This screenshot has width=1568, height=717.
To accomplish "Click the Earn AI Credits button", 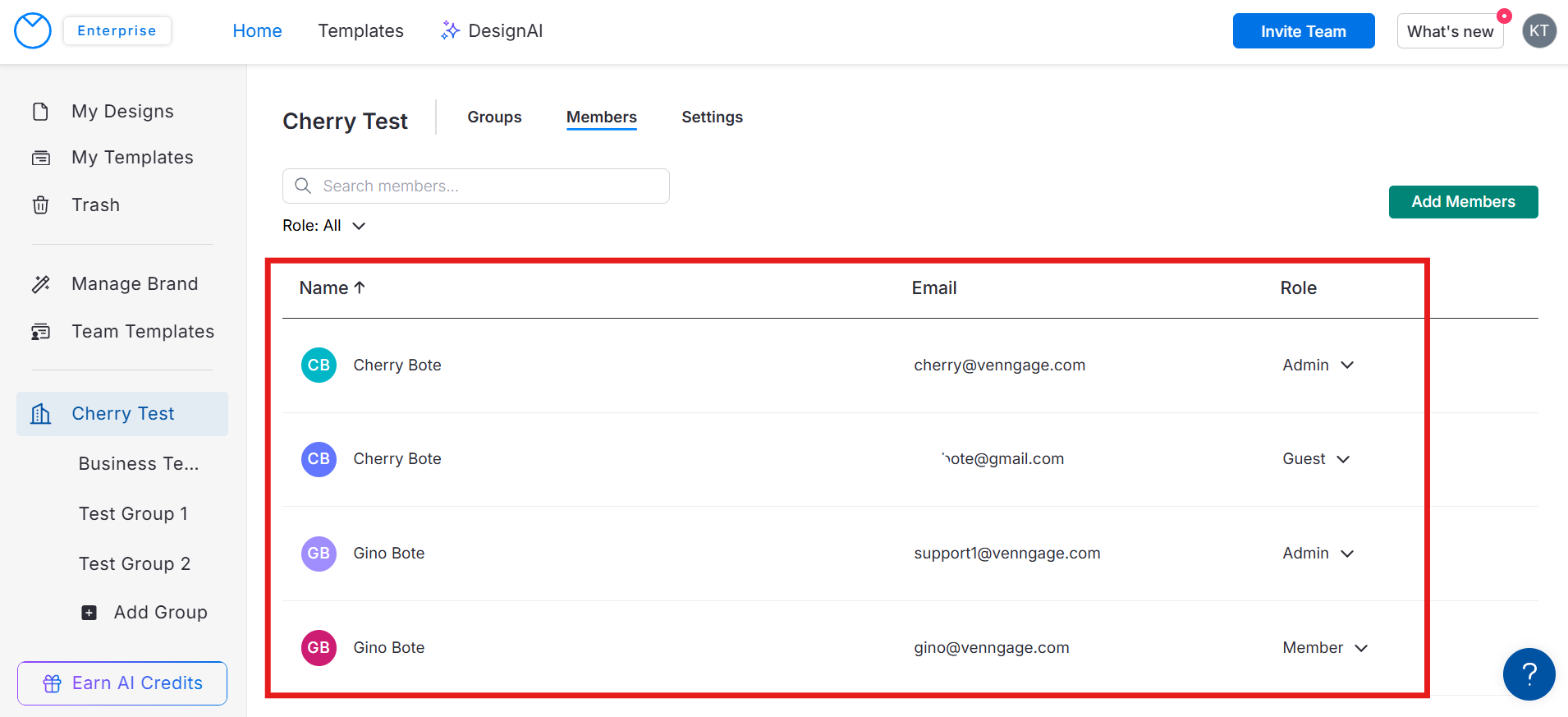I will tap(122, 683).
